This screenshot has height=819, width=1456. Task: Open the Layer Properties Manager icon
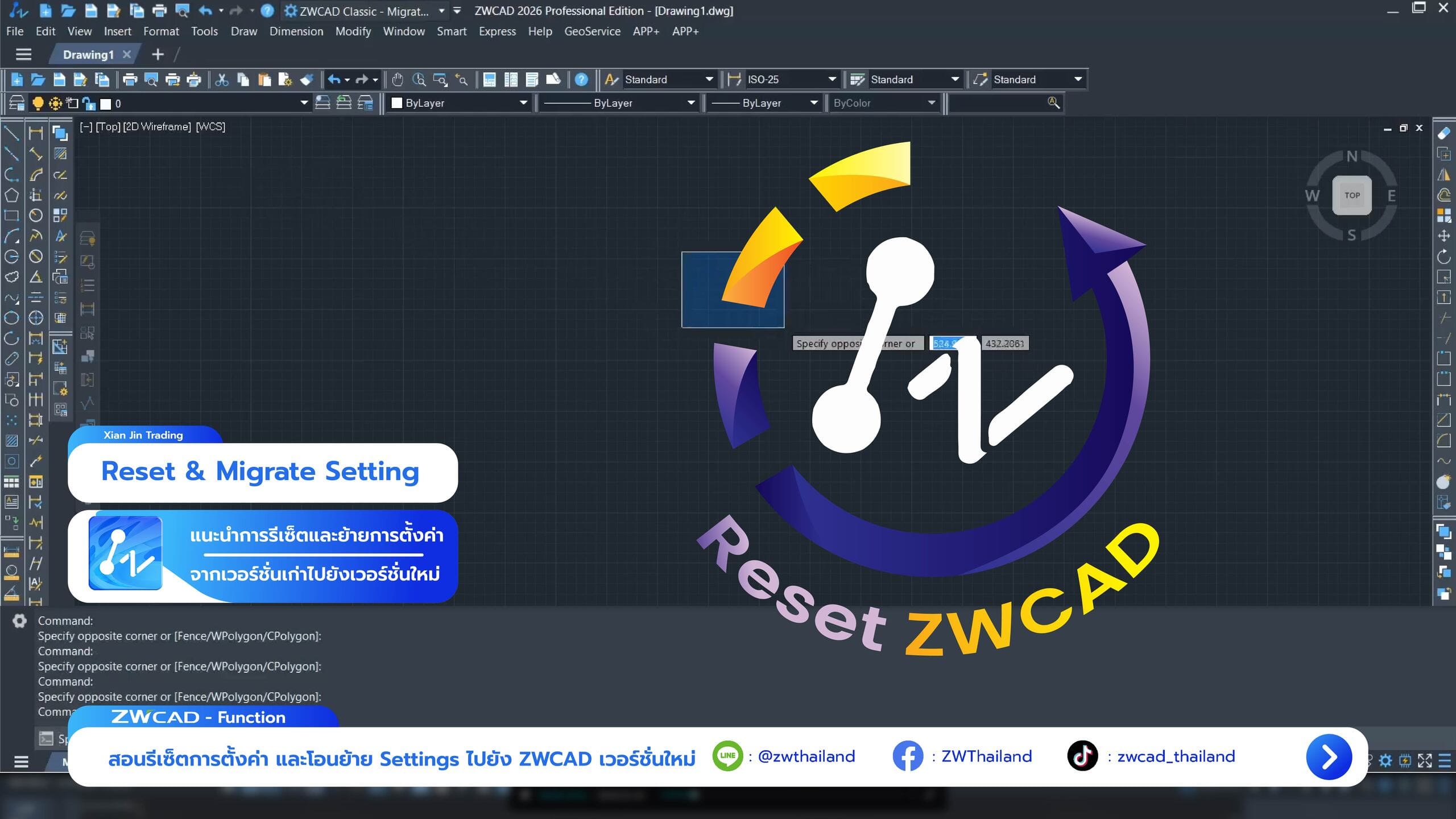18,103
